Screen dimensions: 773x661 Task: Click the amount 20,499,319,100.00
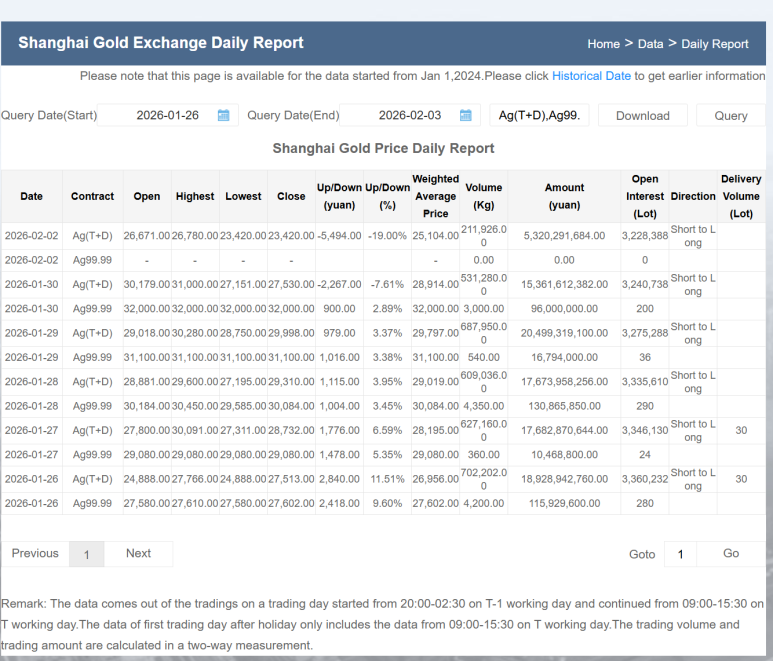coord(564,333)
